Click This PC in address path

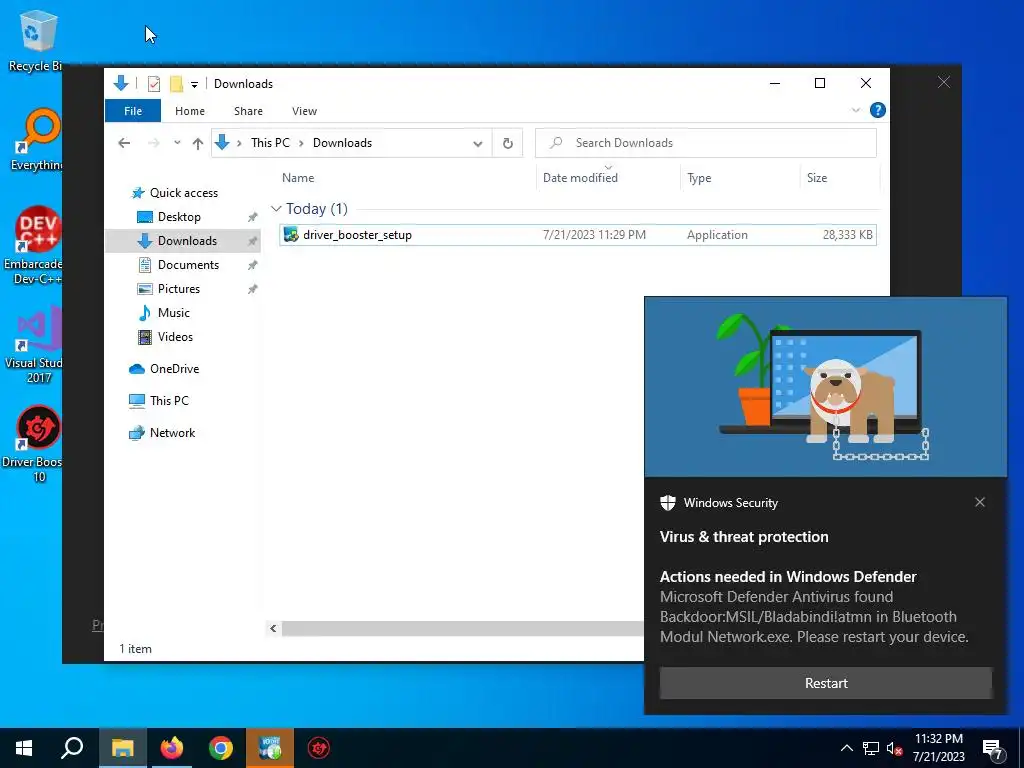pyautogui.click(x=270, y=143)
